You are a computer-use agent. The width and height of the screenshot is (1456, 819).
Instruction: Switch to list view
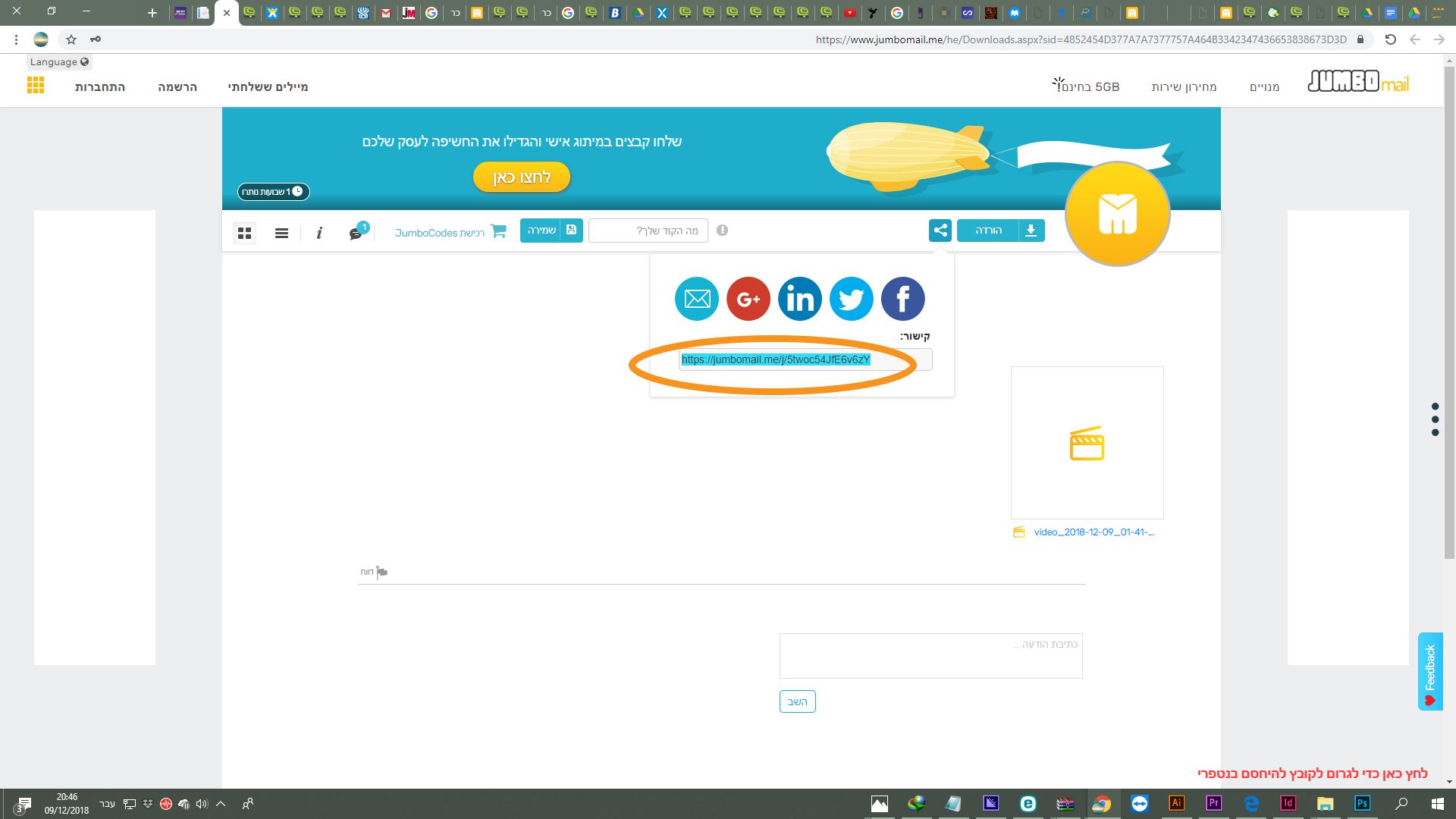[x=281, y=233]
